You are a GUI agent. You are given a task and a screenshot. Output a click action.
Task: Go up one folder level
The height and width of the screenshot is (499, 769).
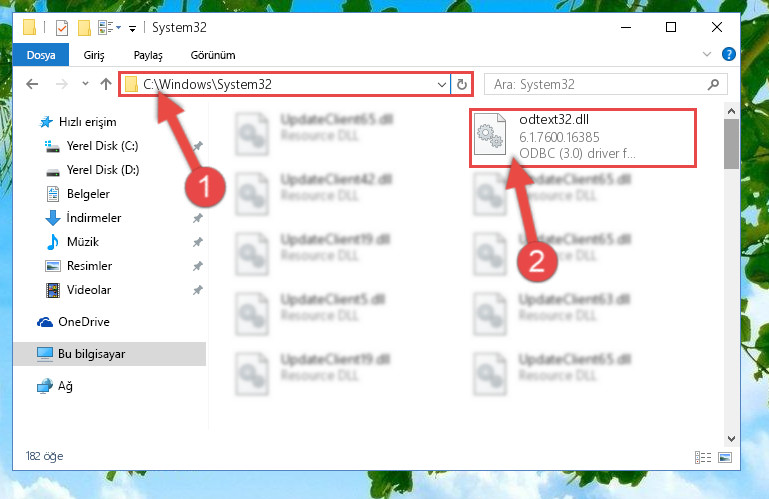tap(105, 84)
